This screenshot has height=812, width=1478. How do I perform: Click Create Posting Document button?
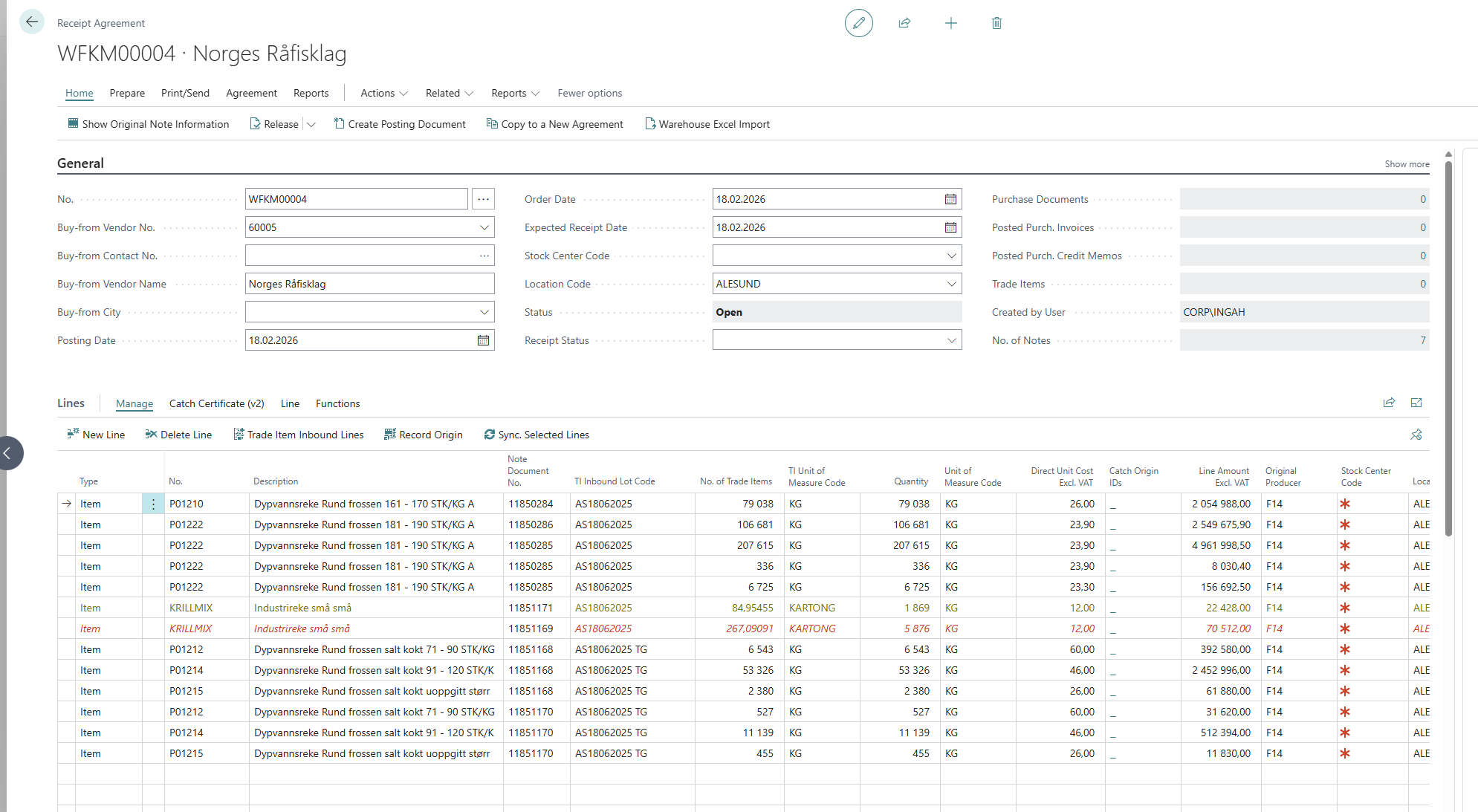[x=400, y=124]
